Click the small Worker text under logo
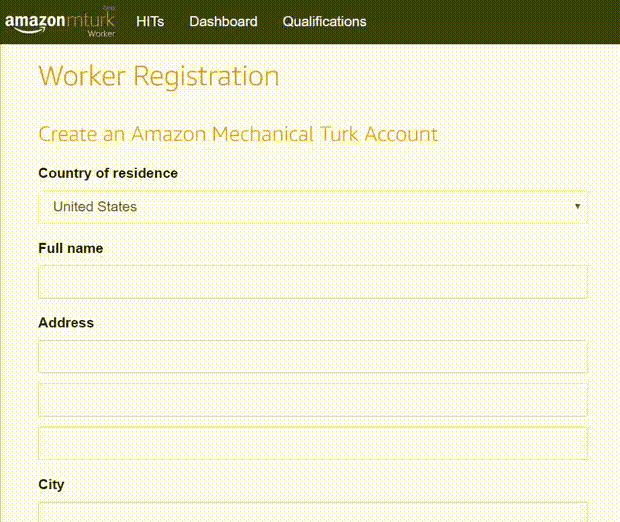This screenshot has height=522, width=620. pyautogui.click(x=102, y=33)
